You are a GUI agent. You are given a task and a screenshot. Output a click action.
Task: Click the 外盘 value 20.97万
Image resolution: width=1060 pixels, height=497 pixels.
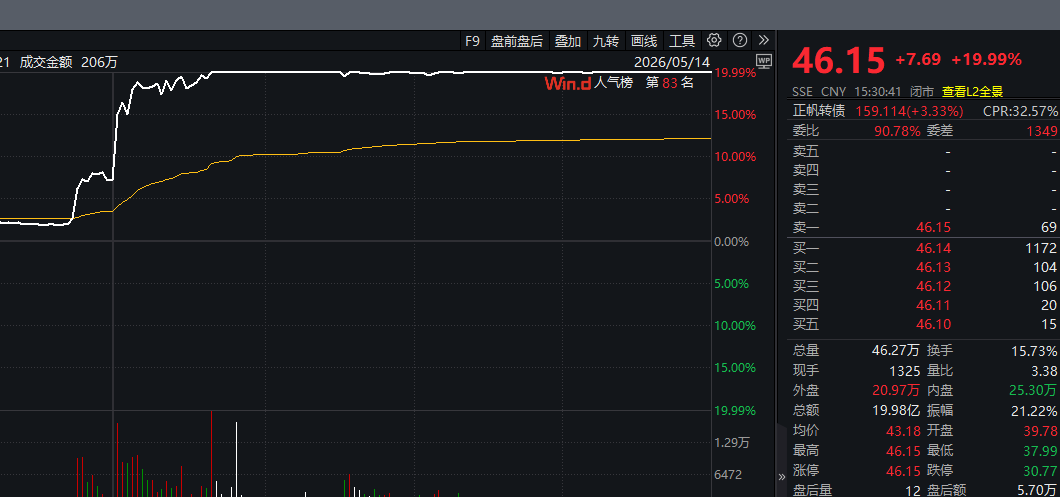pos(896,390)
